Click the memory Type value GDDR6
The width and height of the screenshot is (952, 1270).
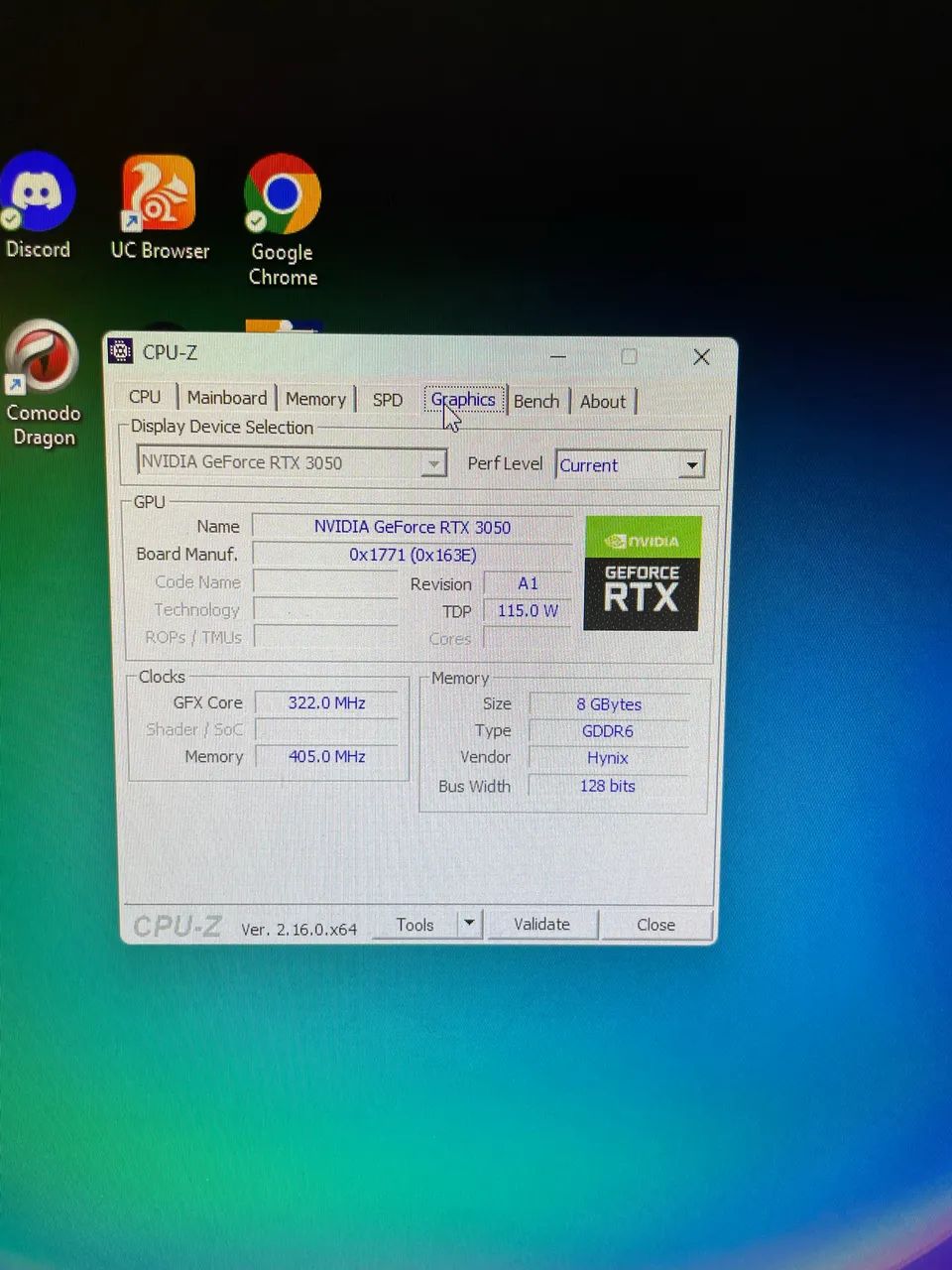click(609, 731)
